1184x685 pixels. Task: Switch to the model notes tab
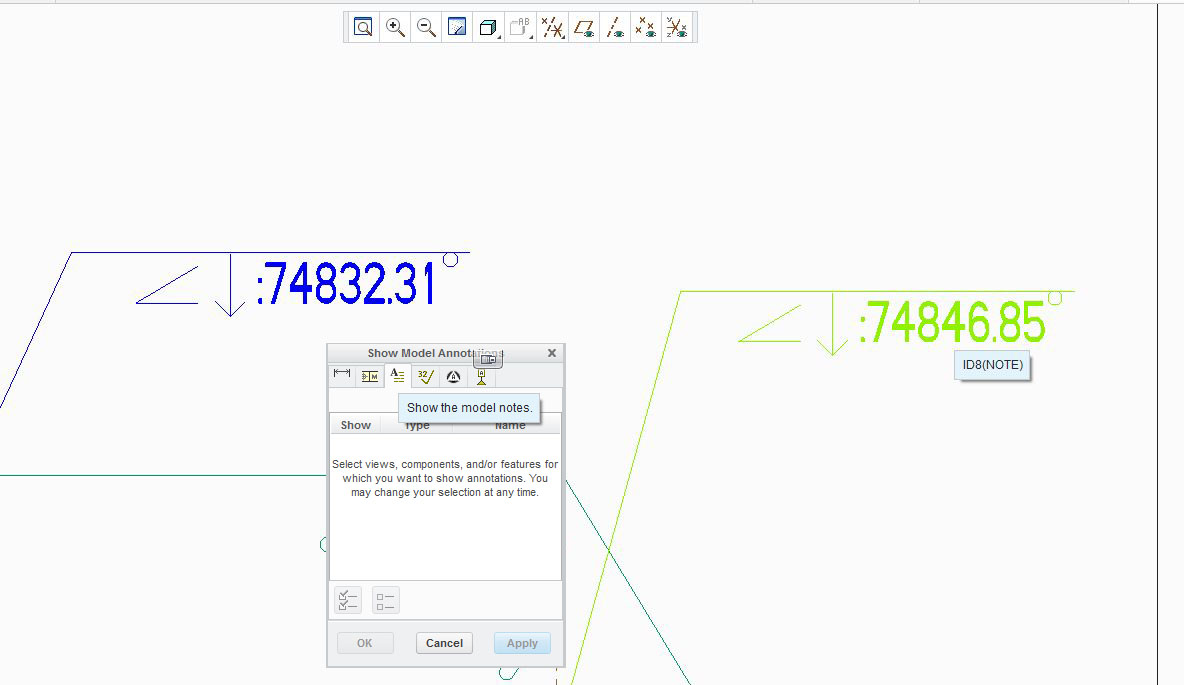[398, 375]
